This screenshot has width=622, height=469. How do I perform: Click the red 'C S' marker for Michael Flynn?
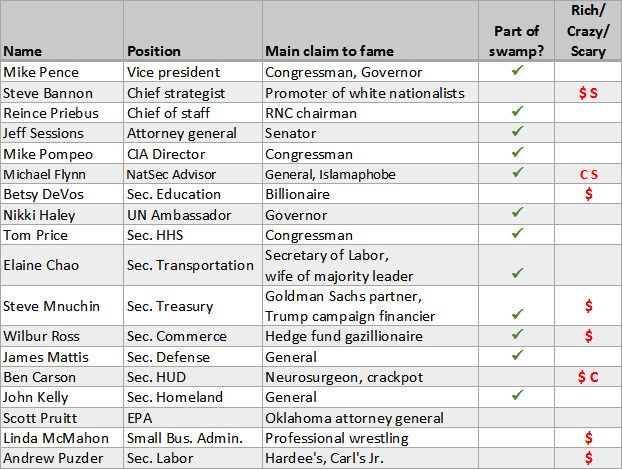(x=588, y=174)
